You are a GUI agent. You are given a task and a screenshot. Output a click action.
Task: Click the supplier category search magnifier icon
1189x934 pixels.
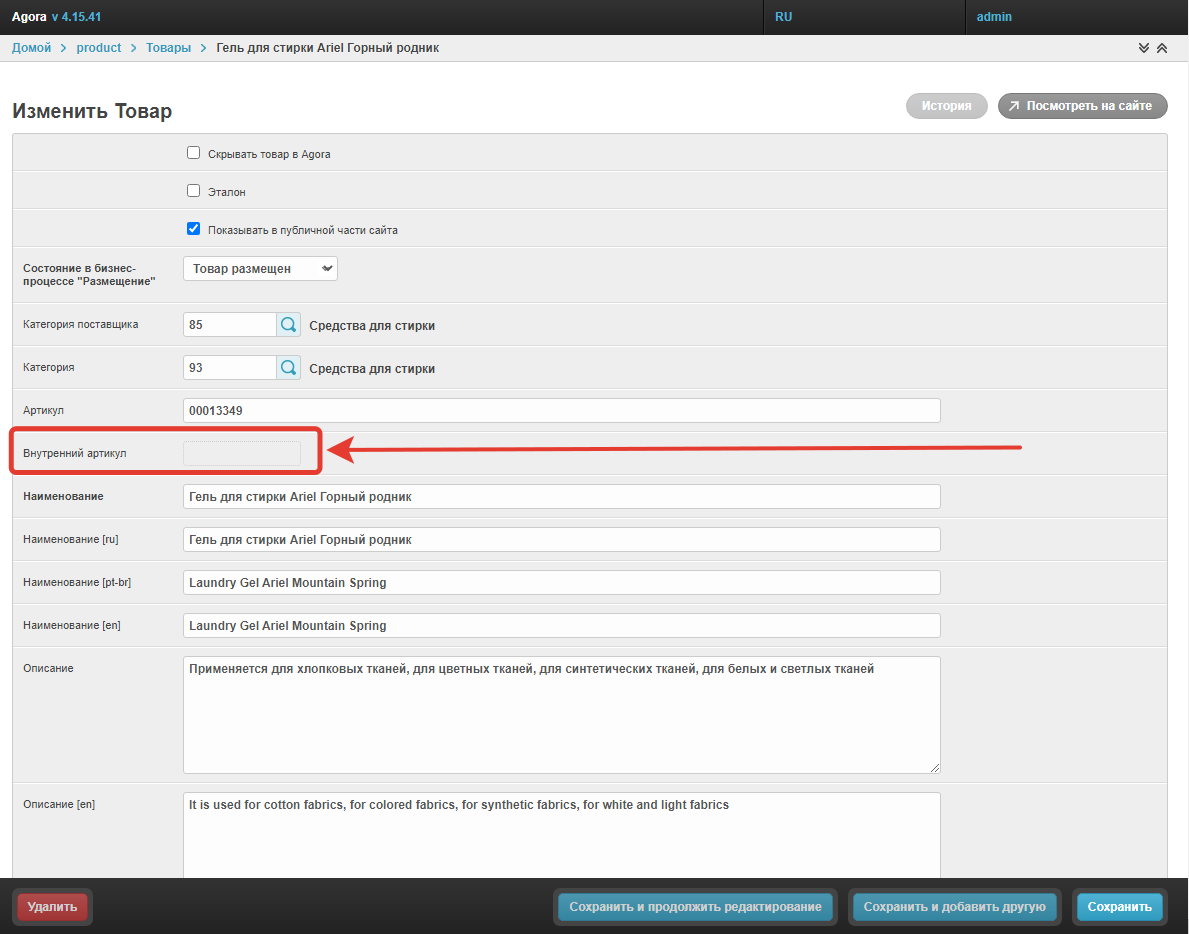288,325
